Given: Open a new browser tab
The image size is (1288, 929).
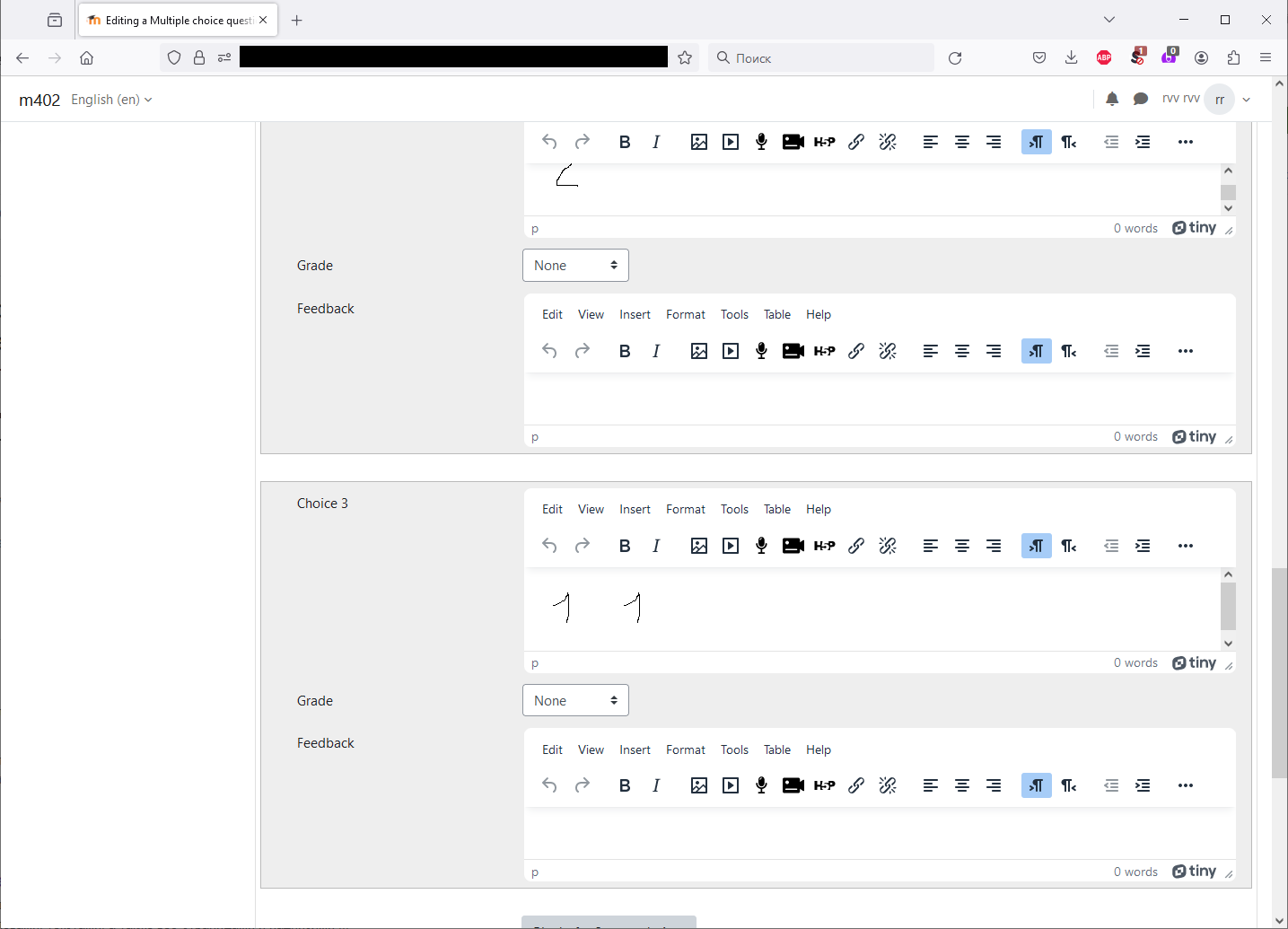Looking at the screenshot, I should point(297,20).
